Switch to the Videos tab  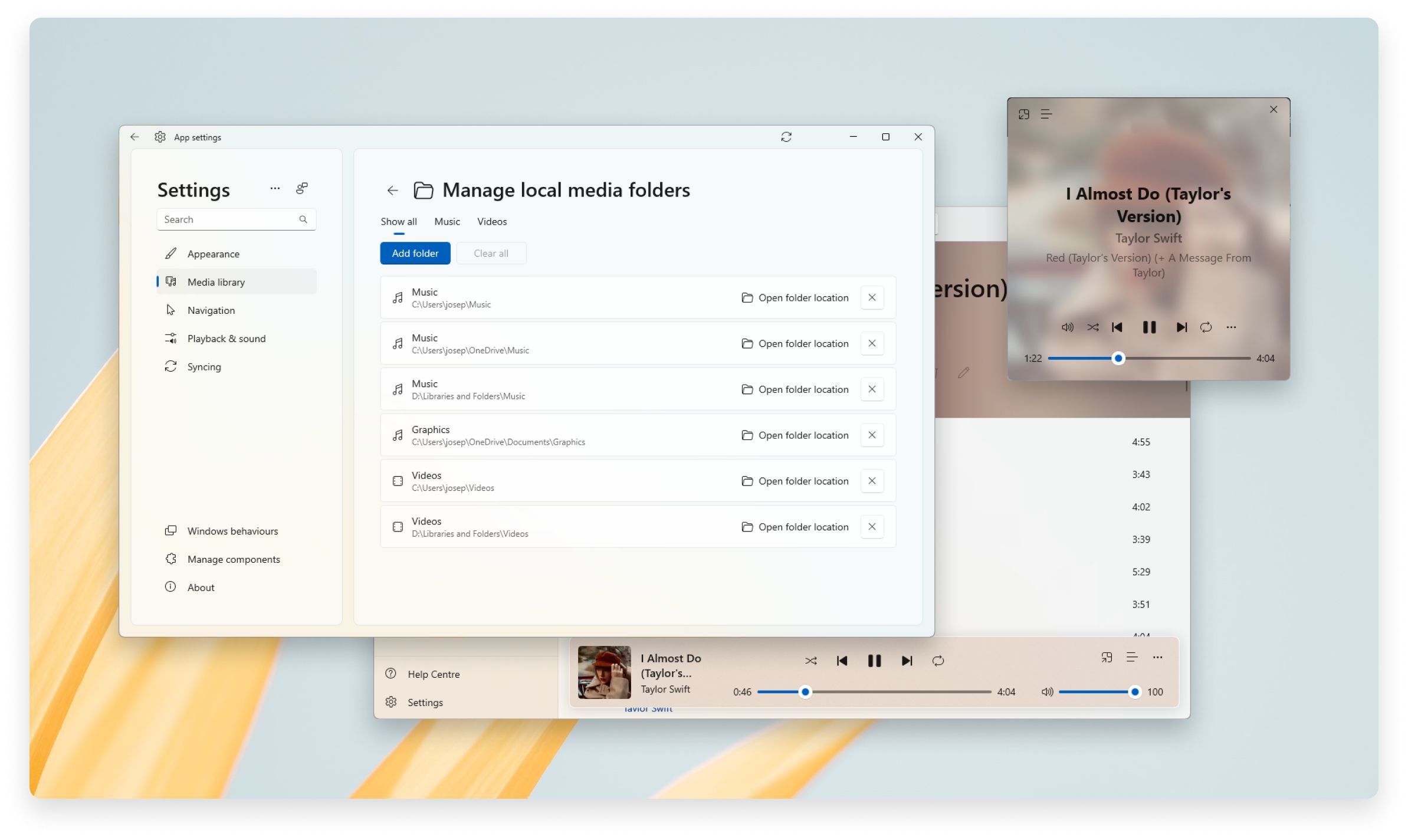coord(491,221)
